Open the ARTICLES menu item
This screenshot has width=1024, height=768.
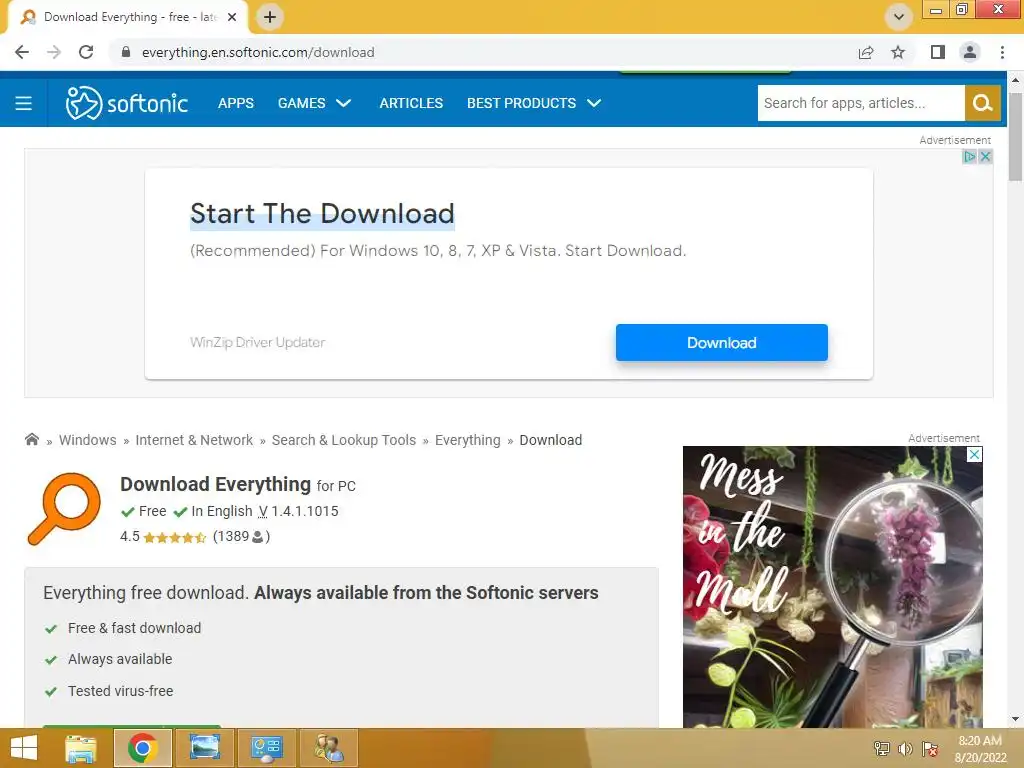[411, 103]
